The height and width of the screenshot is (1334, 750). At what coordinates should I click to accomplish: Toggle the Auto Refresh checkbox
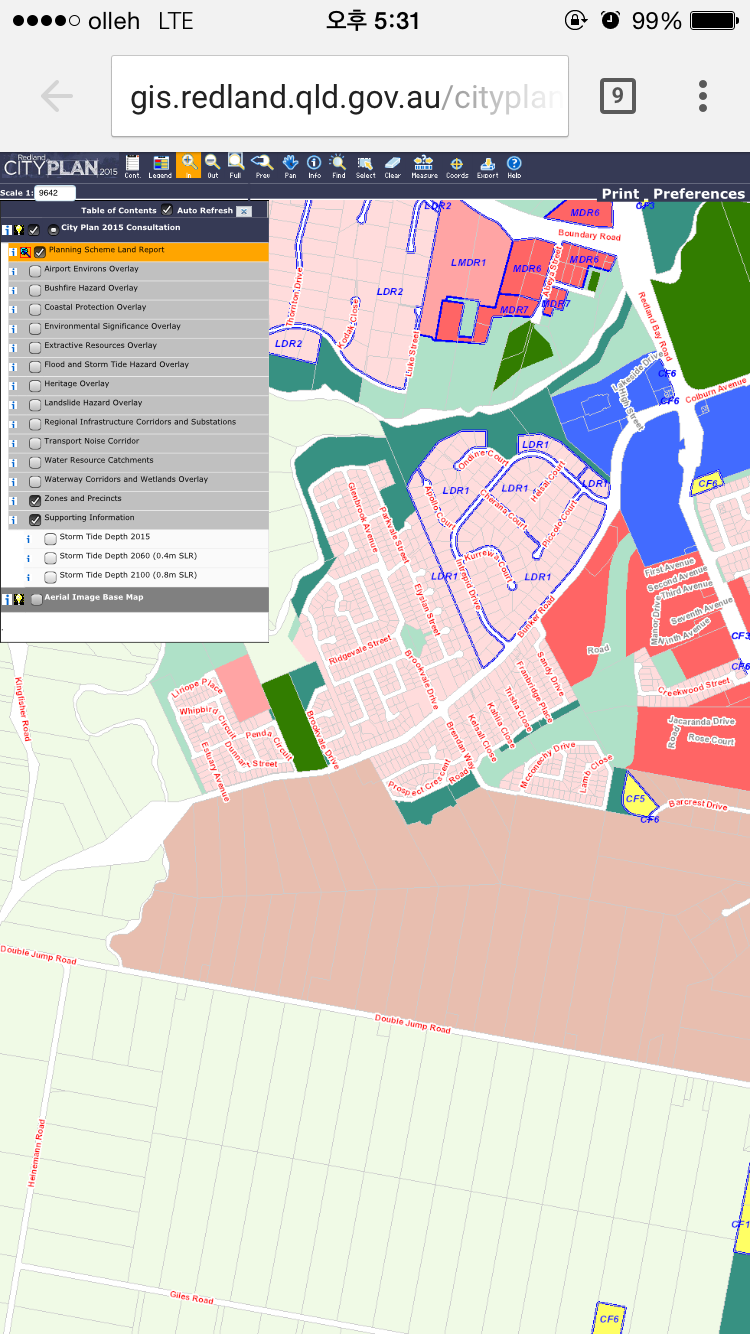point(167,211)
